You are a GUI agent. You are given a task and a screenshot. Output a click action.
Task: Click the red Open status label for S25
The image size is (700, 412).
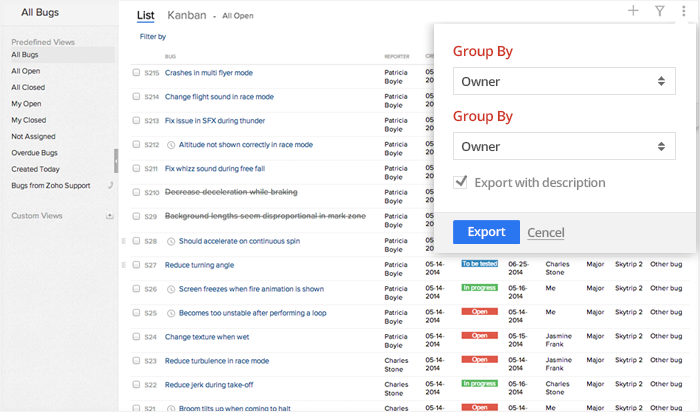point(479,312)
